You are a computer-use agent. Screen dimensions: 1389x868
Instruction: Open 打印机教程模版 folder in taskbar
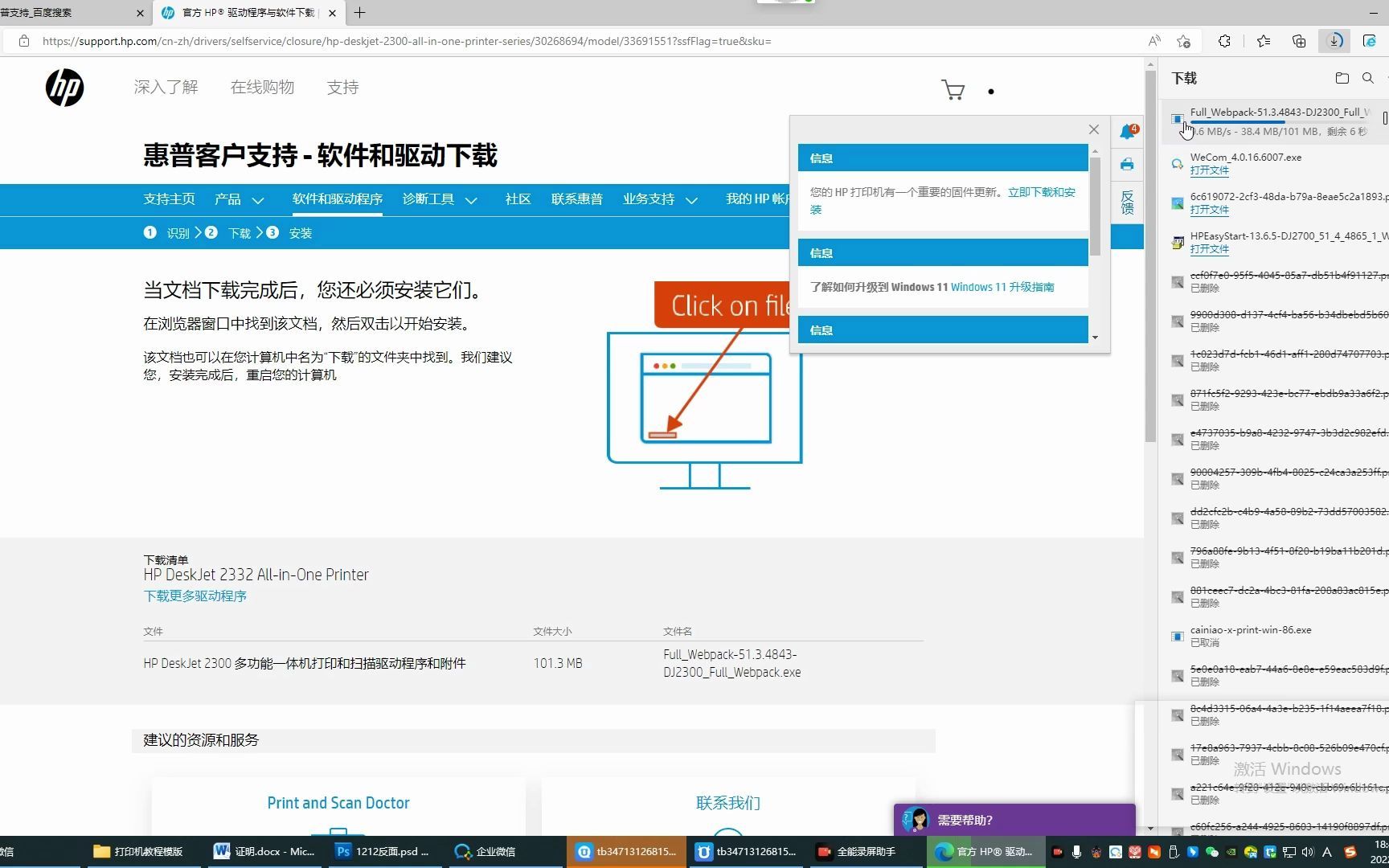pyautogui.click(x=138, y=851)
